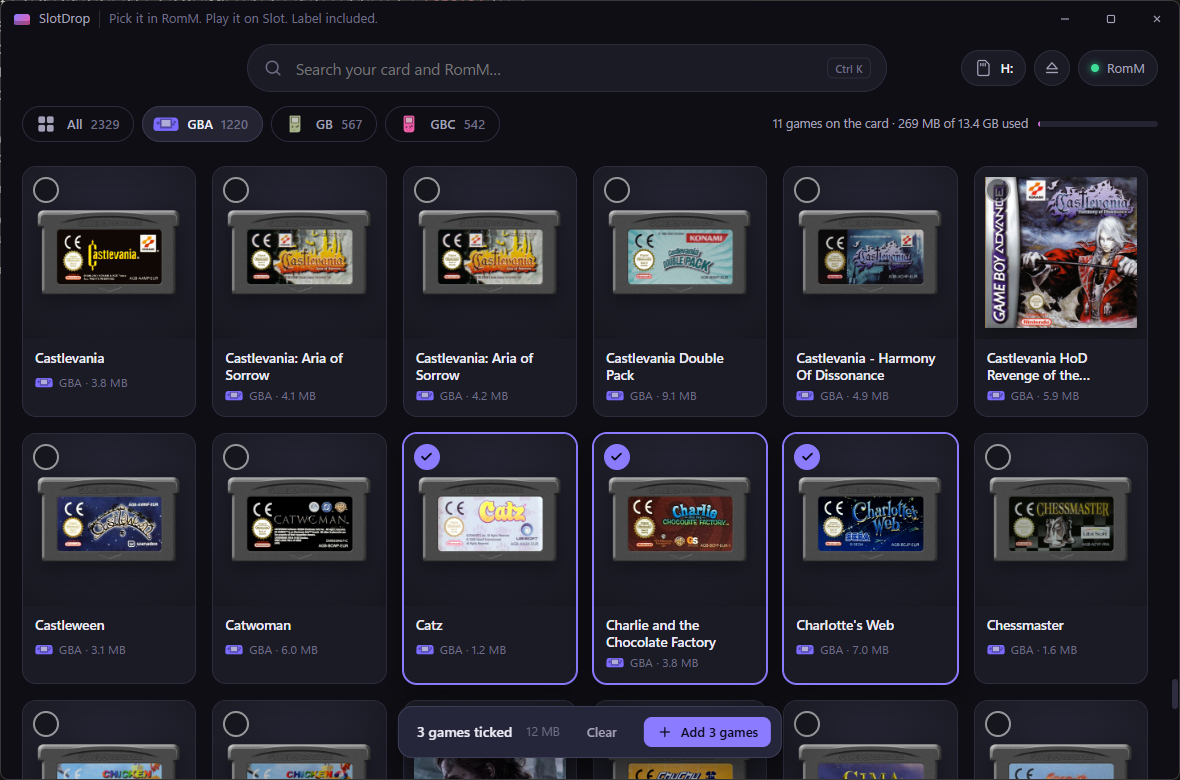Click the eject card icon button

[x=1051, y=68]
